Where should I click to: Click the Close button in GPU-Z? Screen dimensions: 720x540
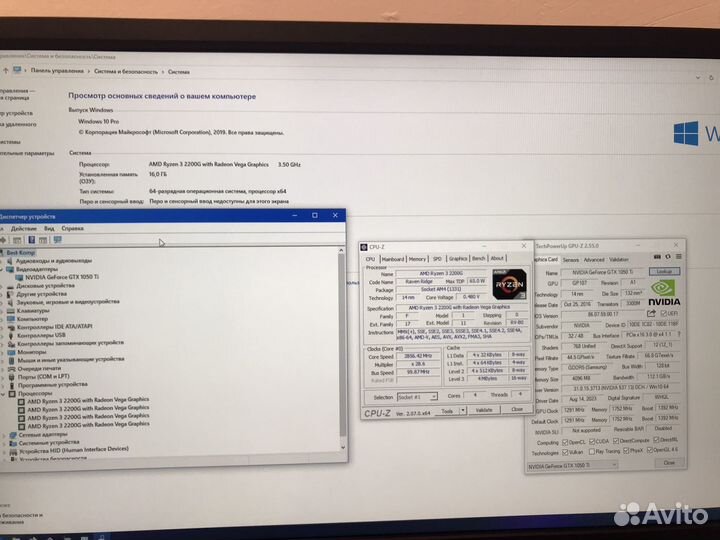tap(669, 462)
